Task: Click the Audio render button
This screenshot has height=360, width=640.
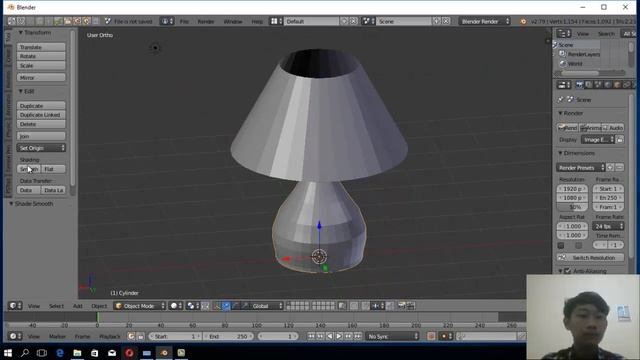Action: [613, 128]
